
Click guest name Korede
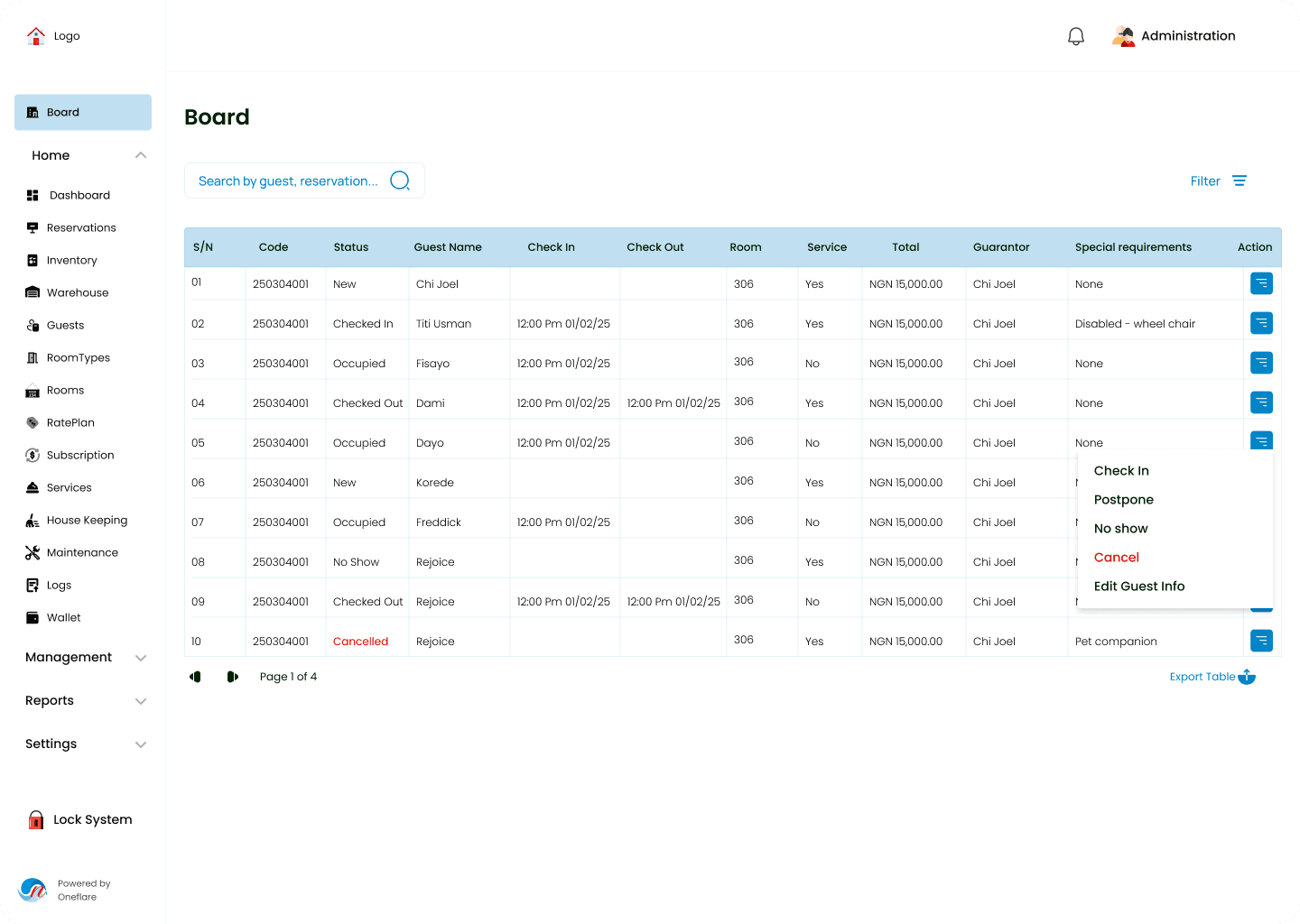pos(434,483)
